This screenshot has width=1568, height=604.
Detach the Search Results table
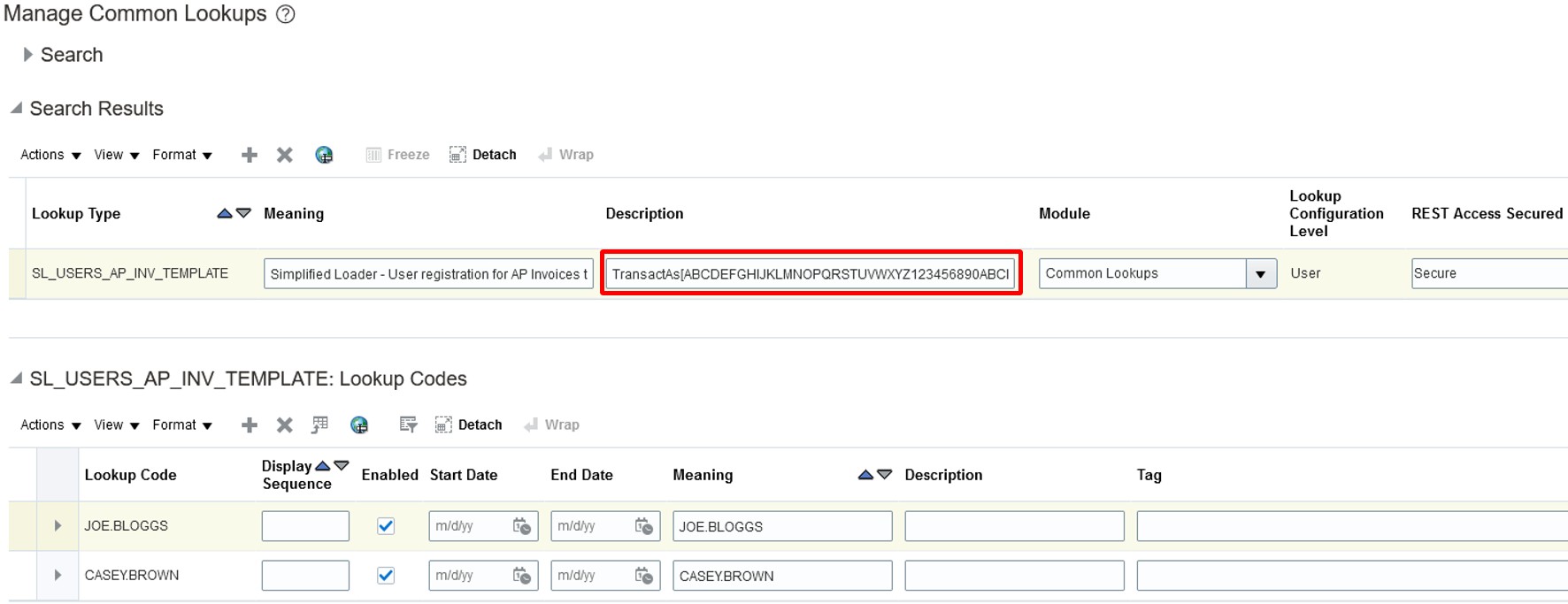click(x=482, y=155)
